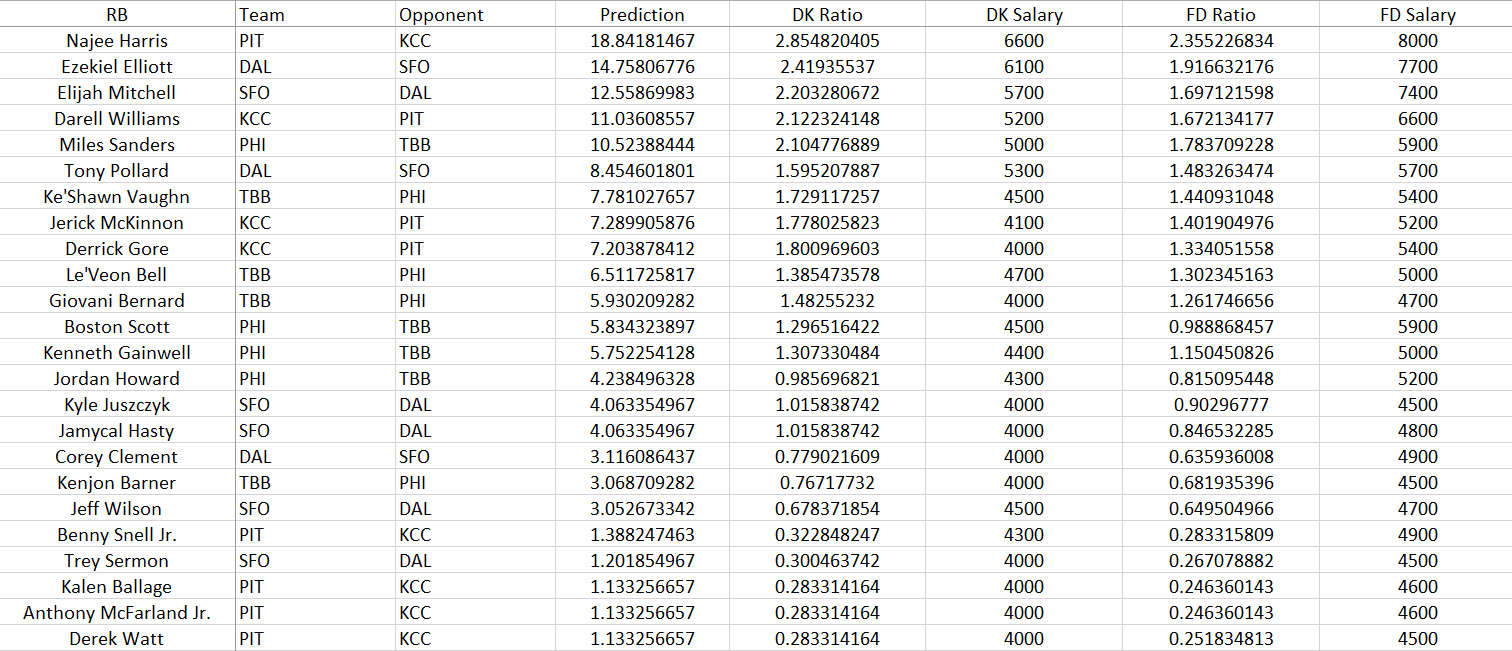Select the Trey Sermon cell
Viewport: 1512px width, 651px height.
click(117, 561)
